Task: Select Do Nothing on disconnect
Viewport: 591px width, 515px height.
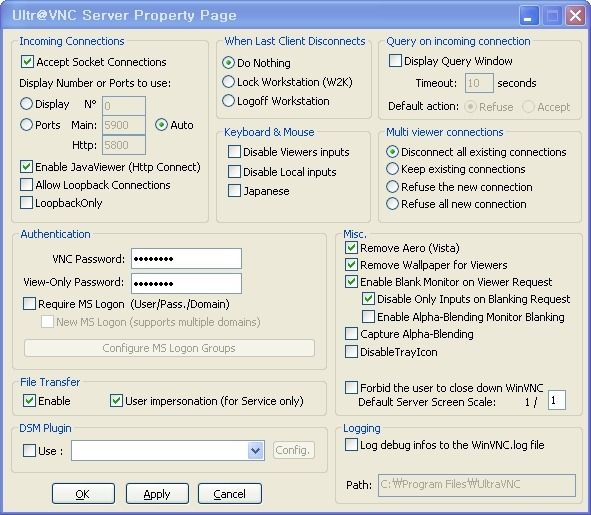Action: pyautogui.click(x=228, y=63)
